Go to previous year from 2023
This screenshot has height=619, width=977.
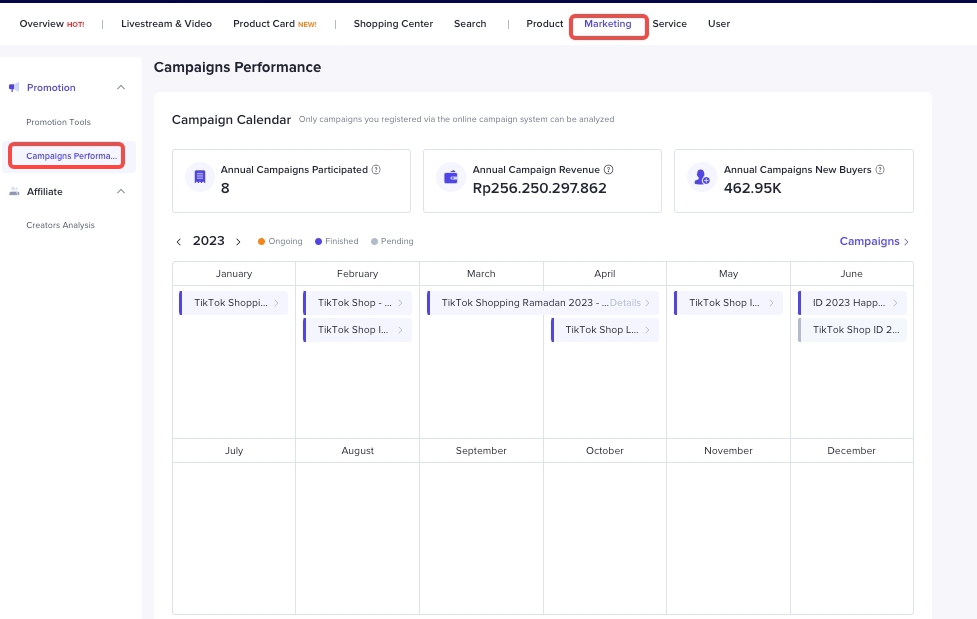[x=179, y=242]
